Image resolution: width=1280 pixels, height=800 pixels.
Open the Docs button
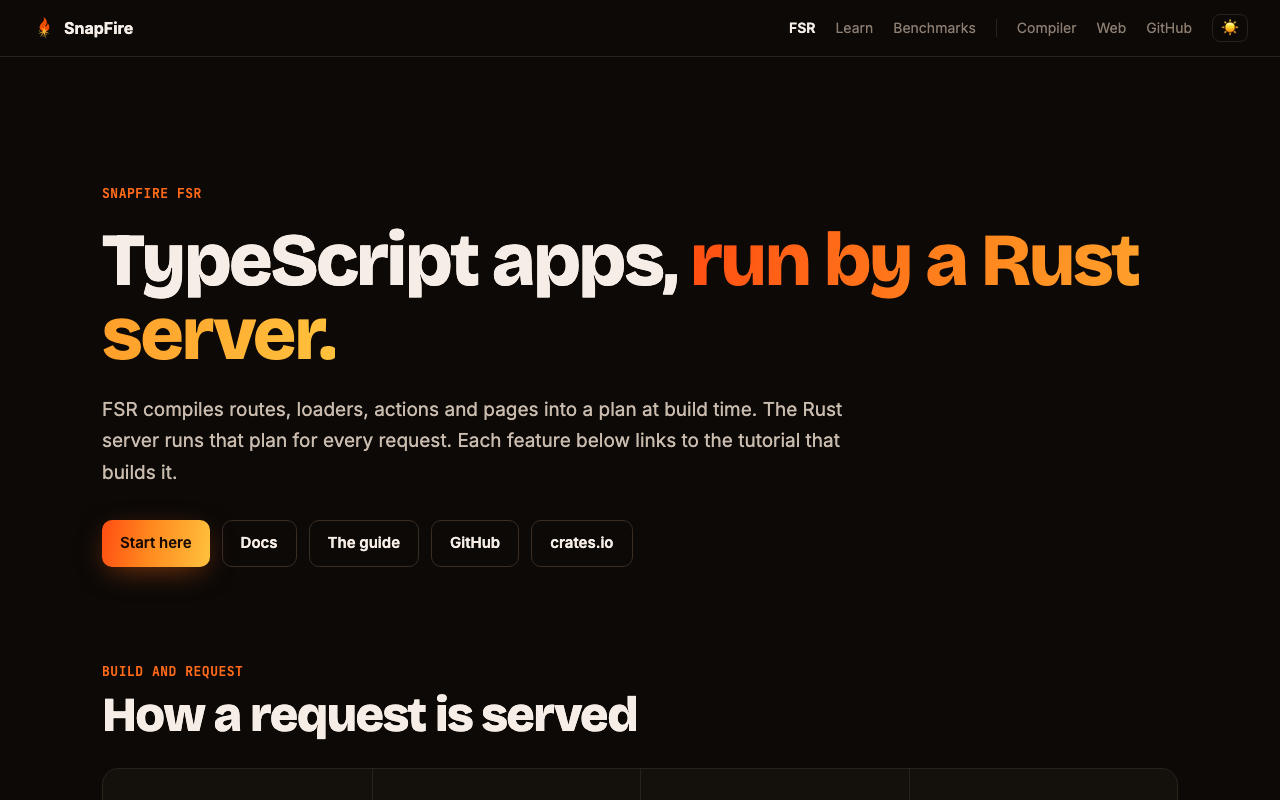tap(259, 543)
